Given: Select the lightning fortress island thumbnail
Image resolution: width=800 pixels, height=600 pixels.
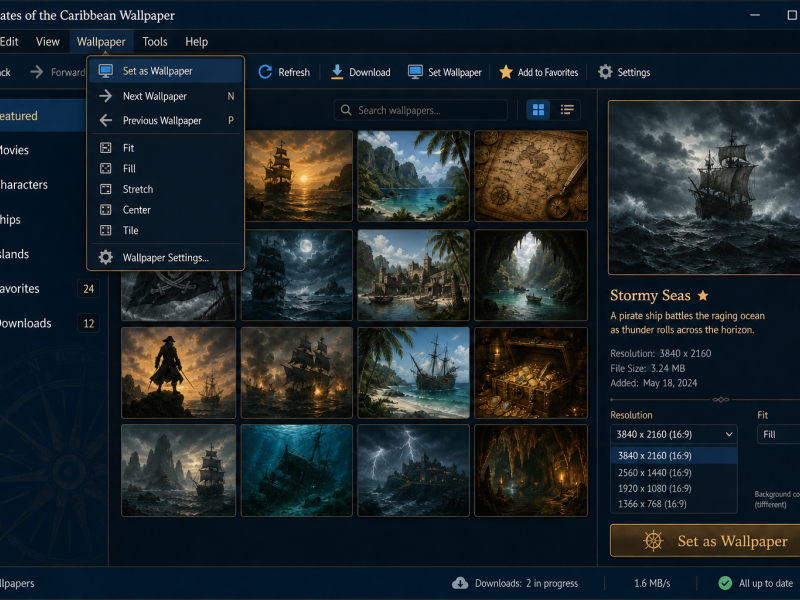Looking at the screenshot, I should [413, 470].
